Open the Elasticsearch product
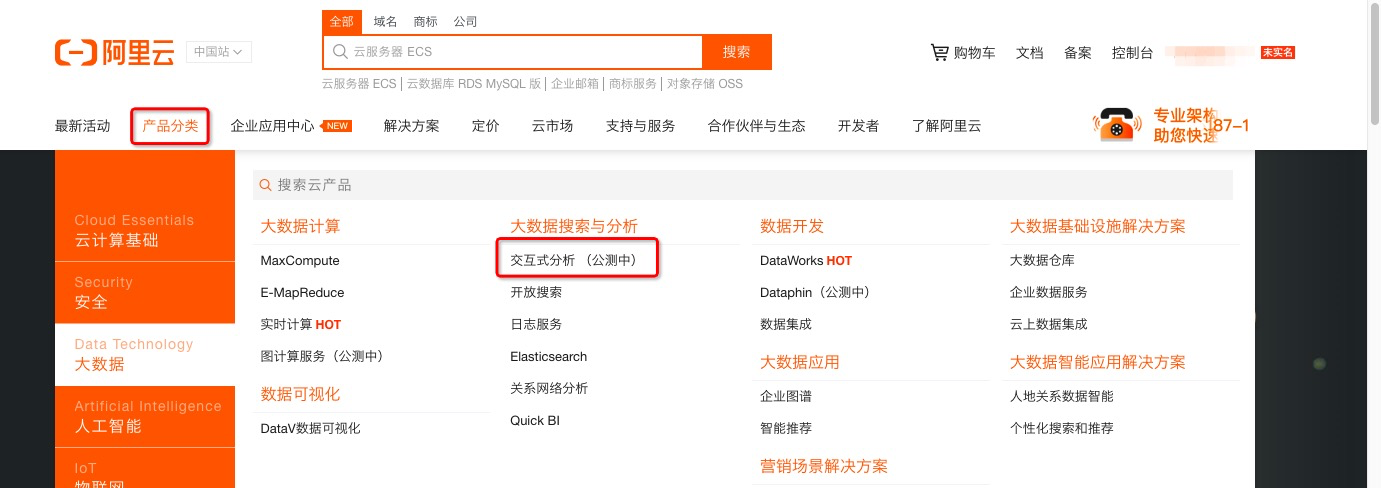The width and height of the screenshot is (1381, 488). [x=549, y=356]
